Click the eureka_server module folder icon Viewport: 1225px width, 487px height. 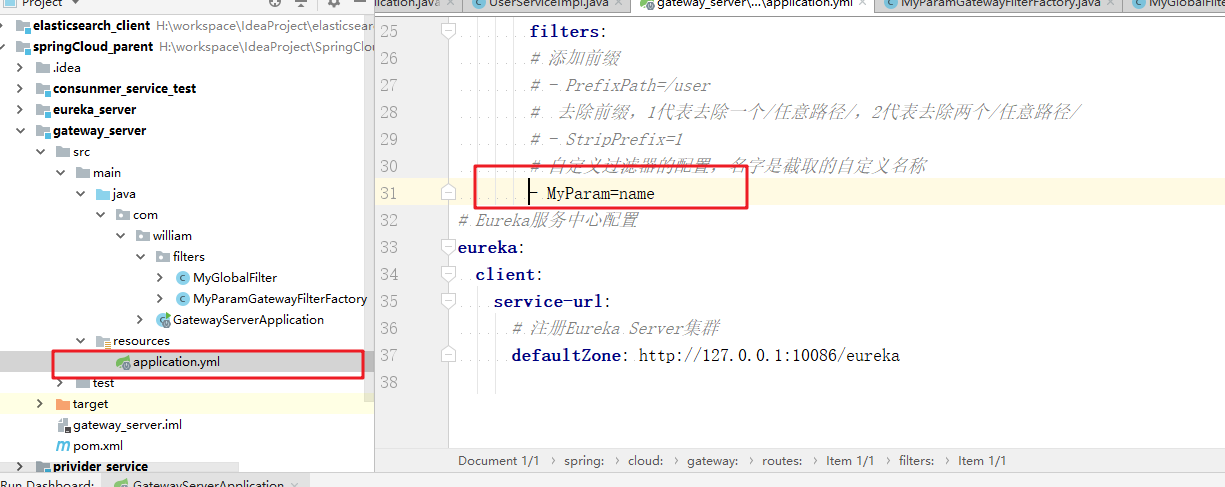(x=43, y=109)
